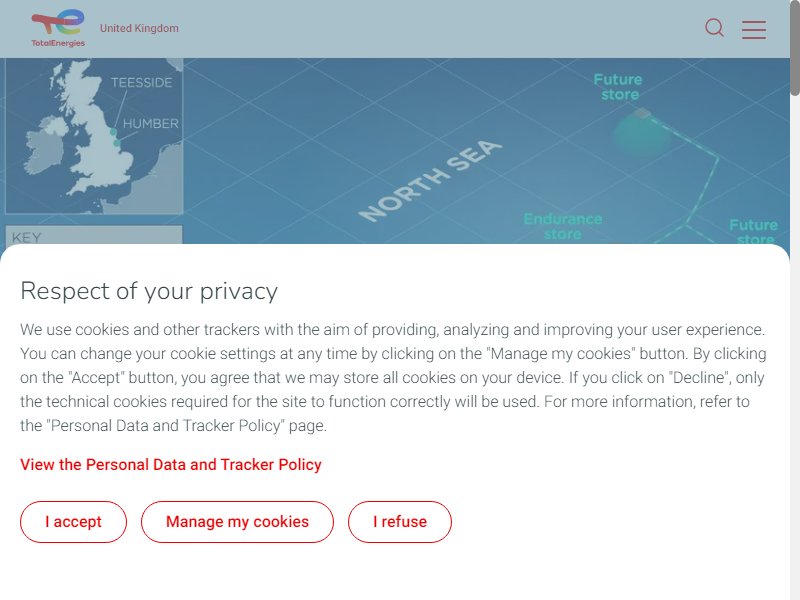
Task: Click the green future store ellipse
Action: click(x=642, y=135)
